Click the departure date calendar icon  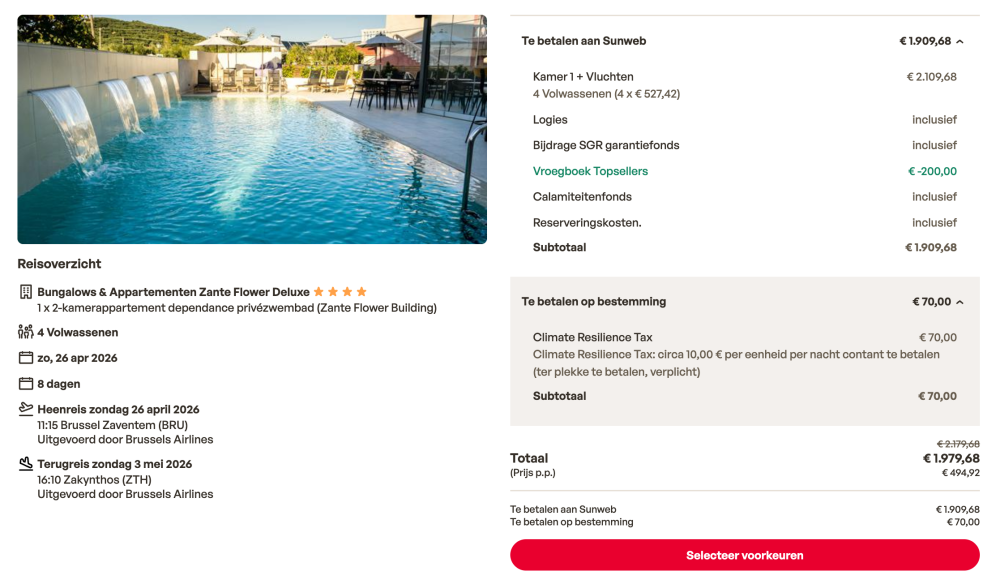26,358
